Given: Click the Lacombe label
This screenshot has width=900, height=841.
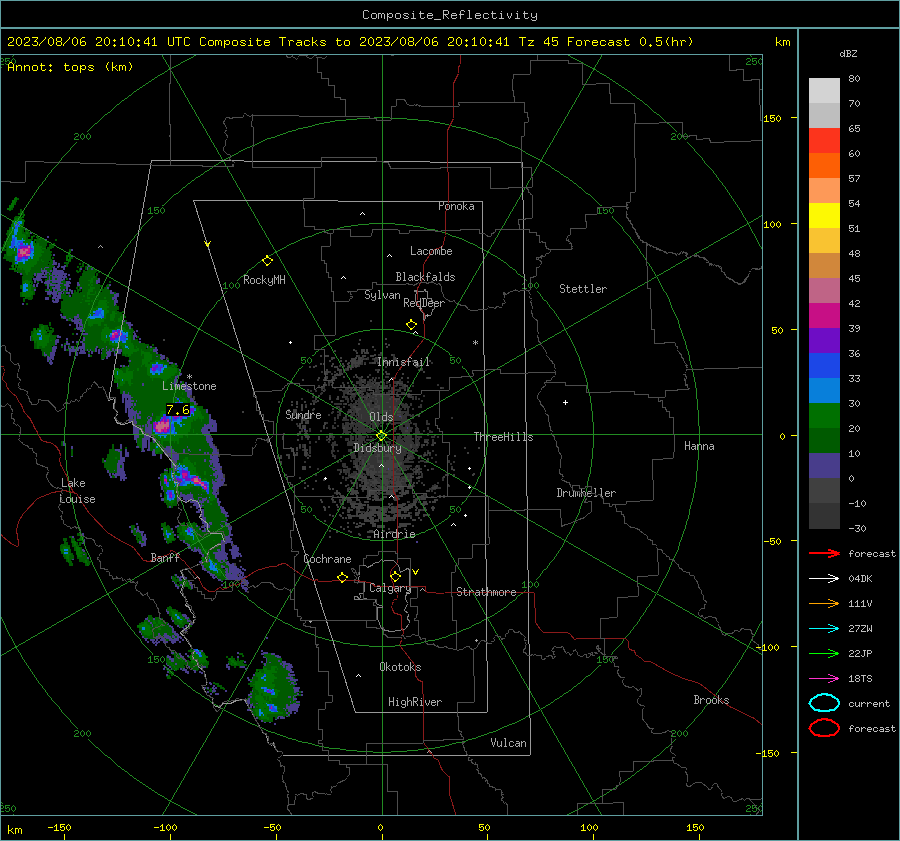Looking at the screenshot, I should (431, 251).
